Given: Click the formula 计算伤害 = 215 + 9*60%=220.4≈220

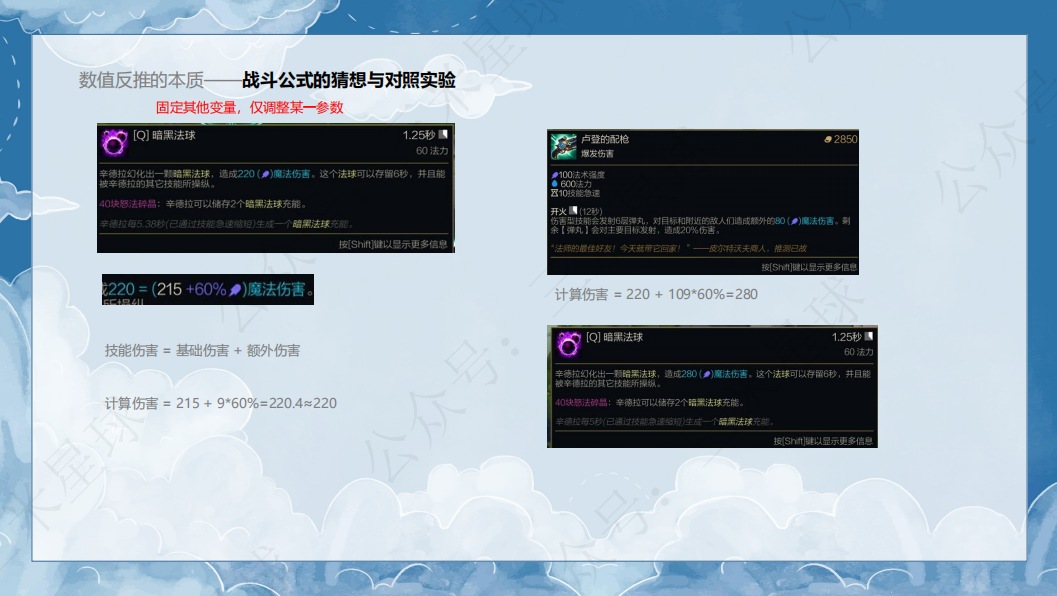Looking at the screenshot, I should tap(220, 404).
